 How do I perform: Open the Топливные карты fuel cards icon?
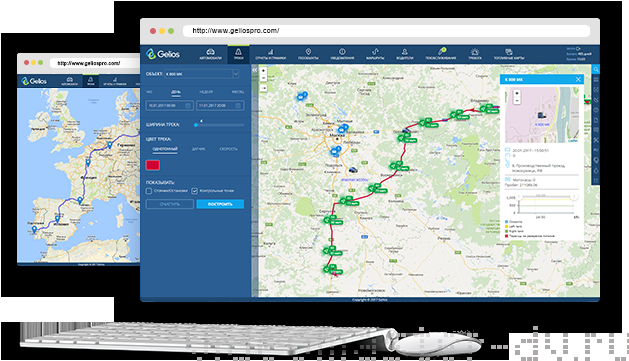tap(509, 52)
